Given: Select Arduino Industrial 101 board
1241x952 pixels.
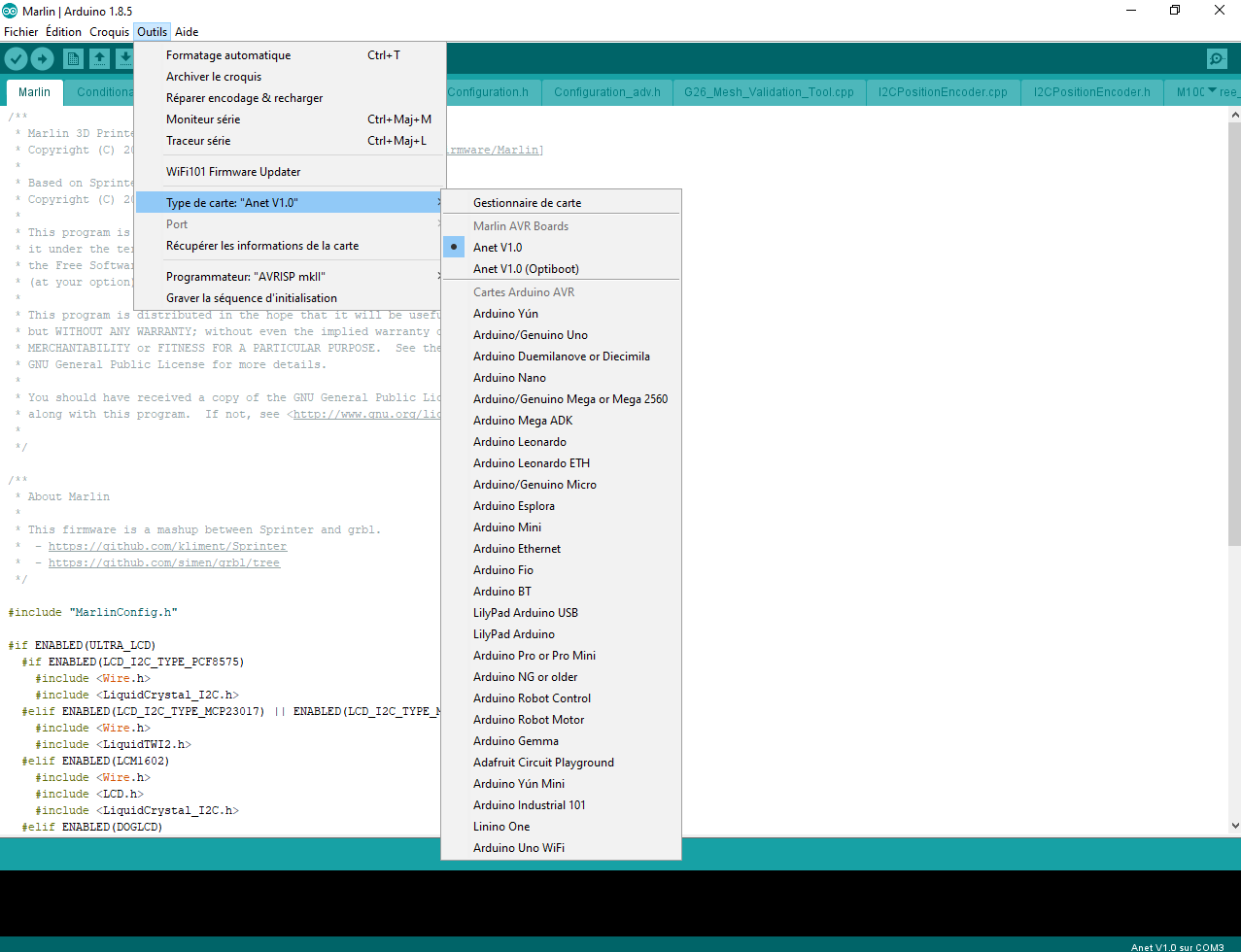Looking at the screenshot, I should [x=561, y=805].
